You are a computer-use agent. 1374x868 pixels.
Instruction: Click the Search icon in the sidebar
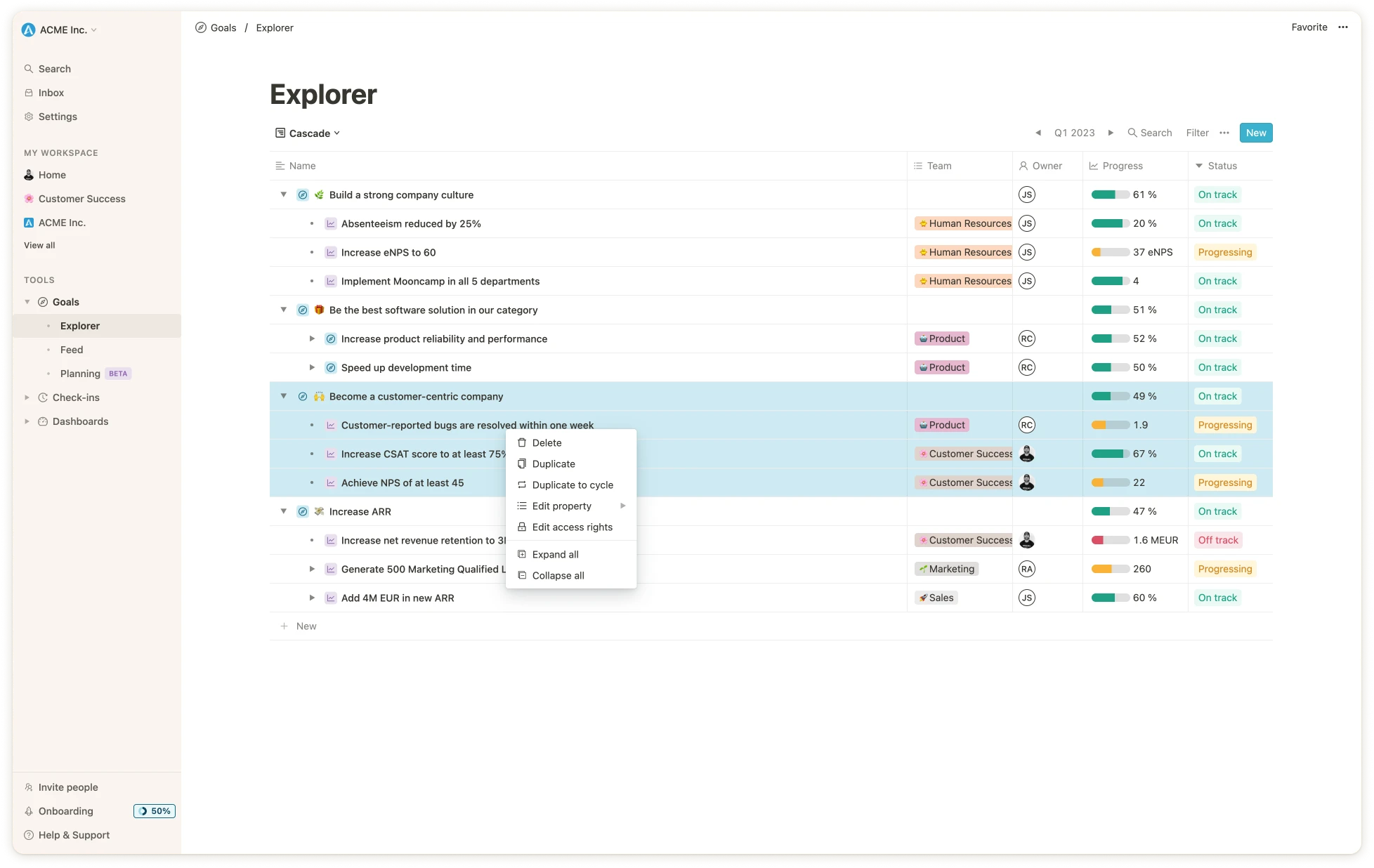coord(29,69)
